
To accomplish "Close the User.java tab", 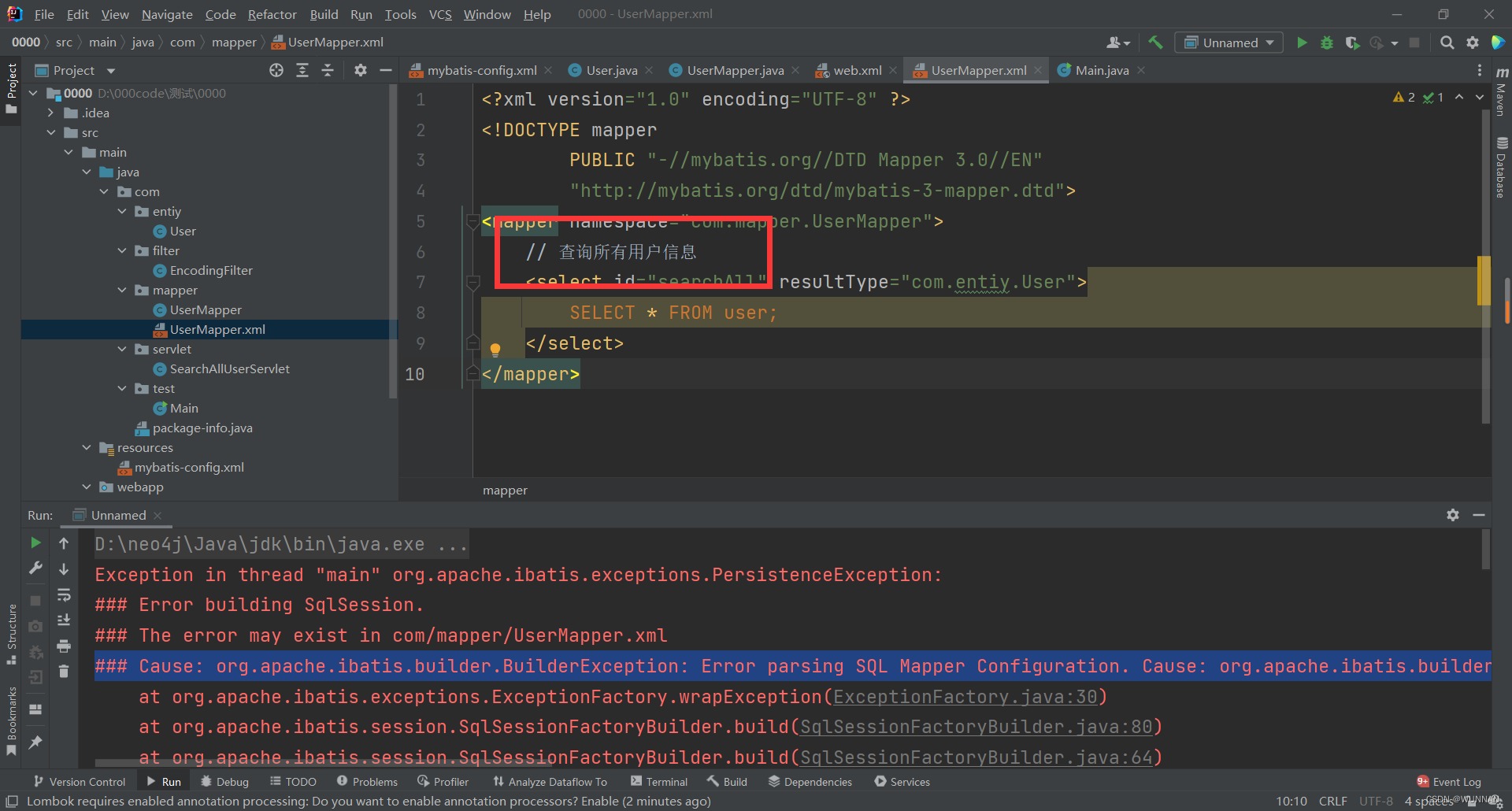I will pos(649,70).
